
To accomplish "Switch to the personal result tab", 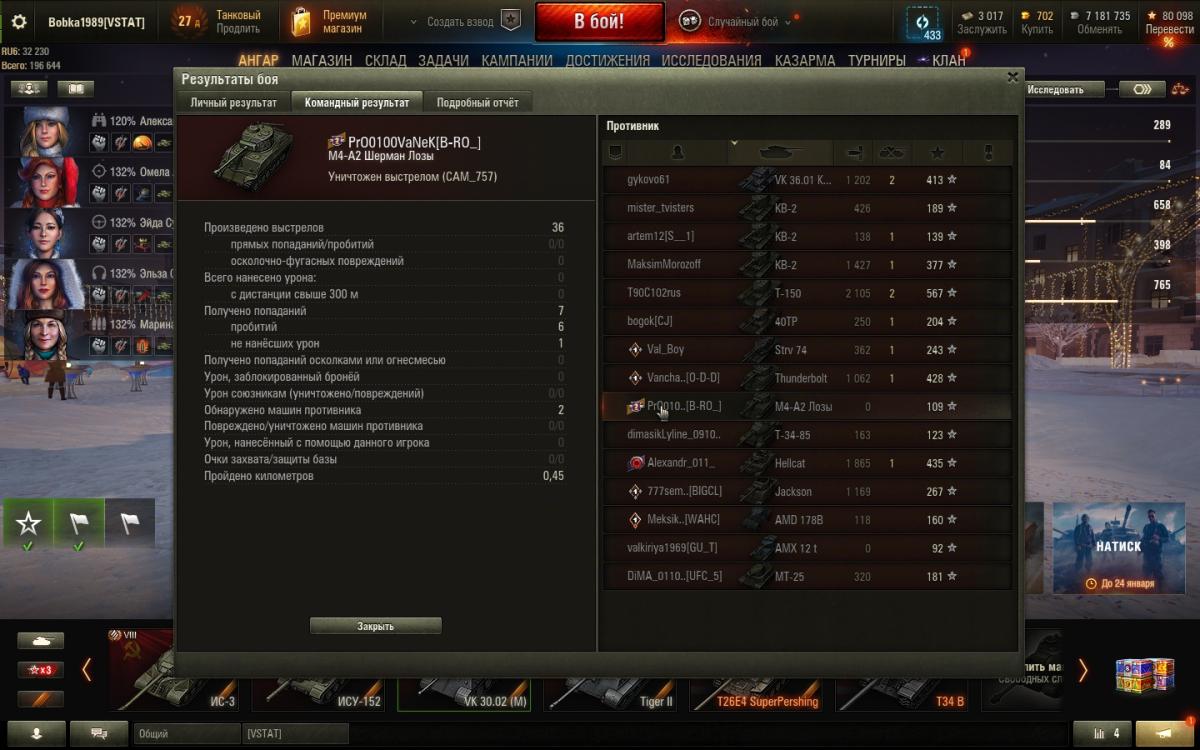I will (234, 102).
